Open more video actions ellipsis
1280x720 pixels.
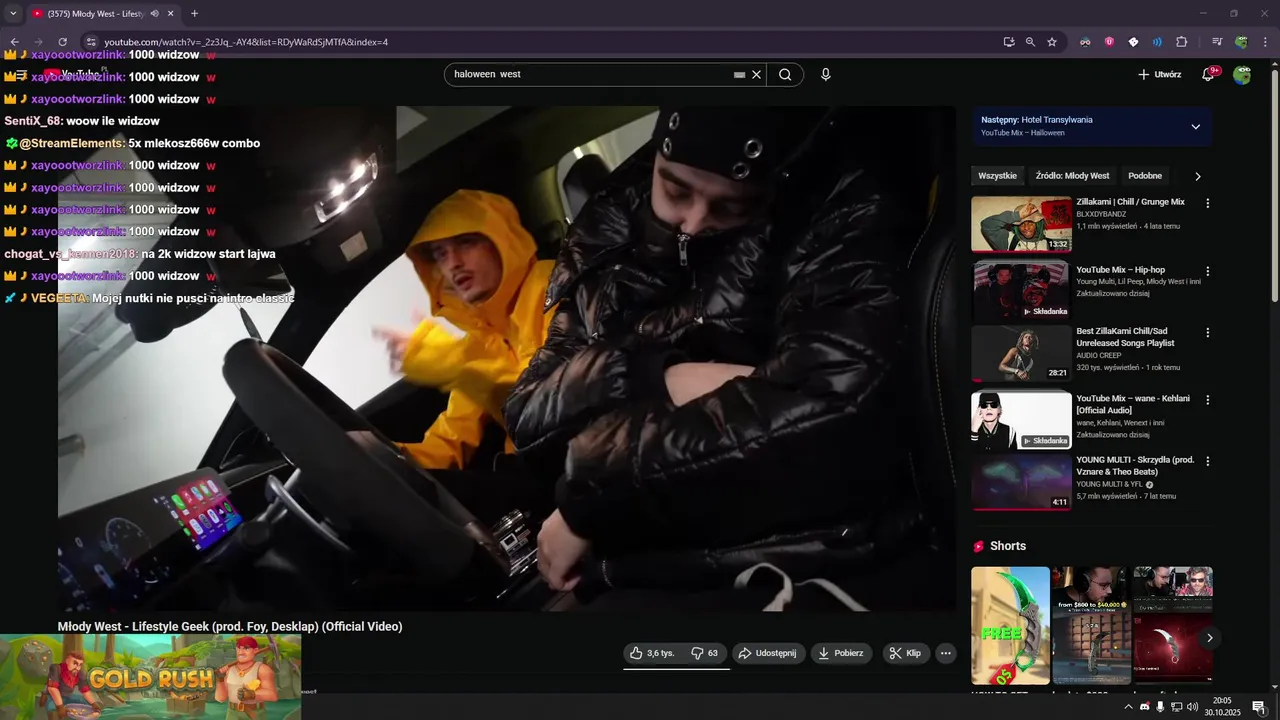tap(946, 653)
